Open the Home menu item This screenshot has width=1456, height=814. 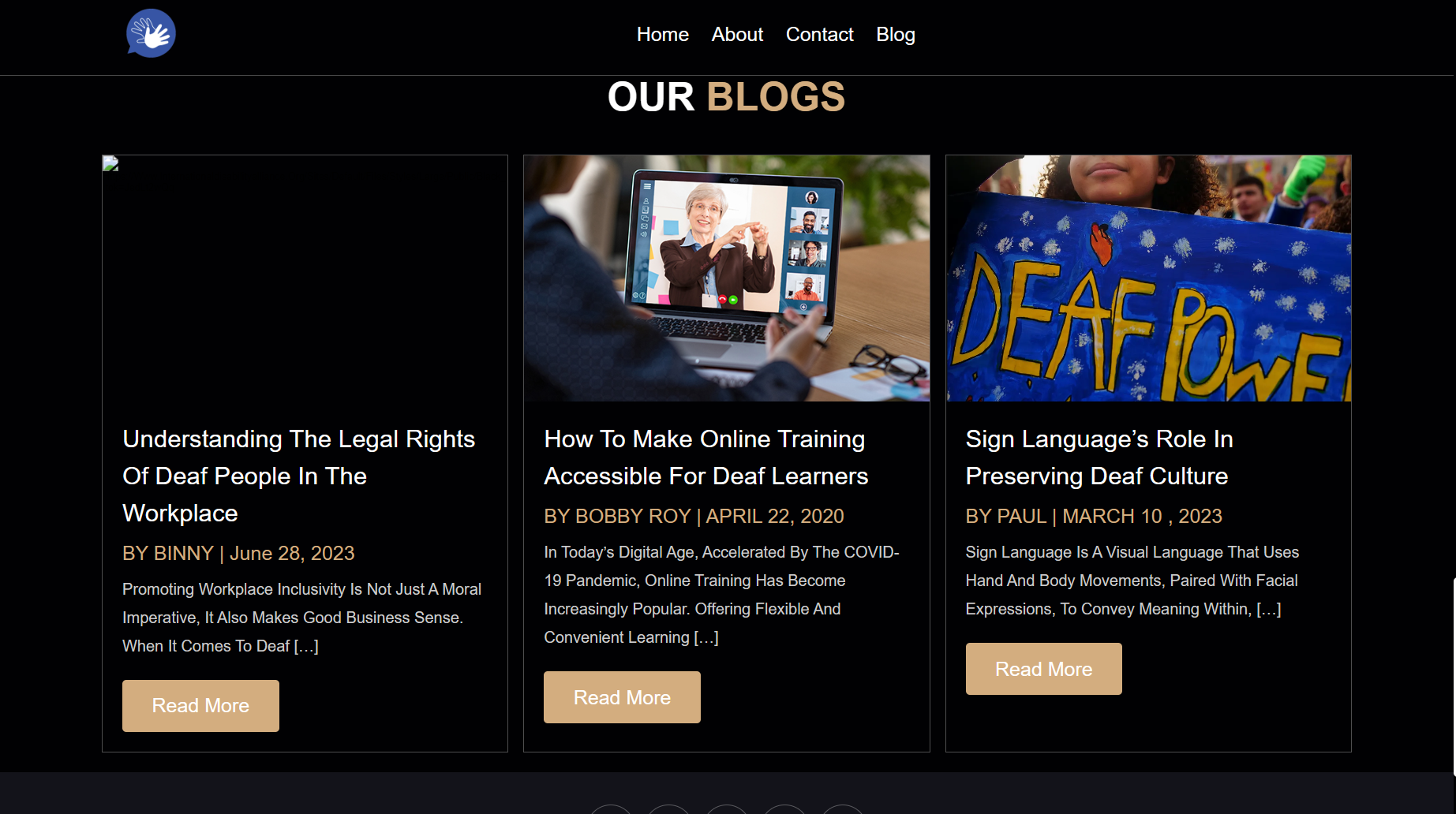pos(662,35)
